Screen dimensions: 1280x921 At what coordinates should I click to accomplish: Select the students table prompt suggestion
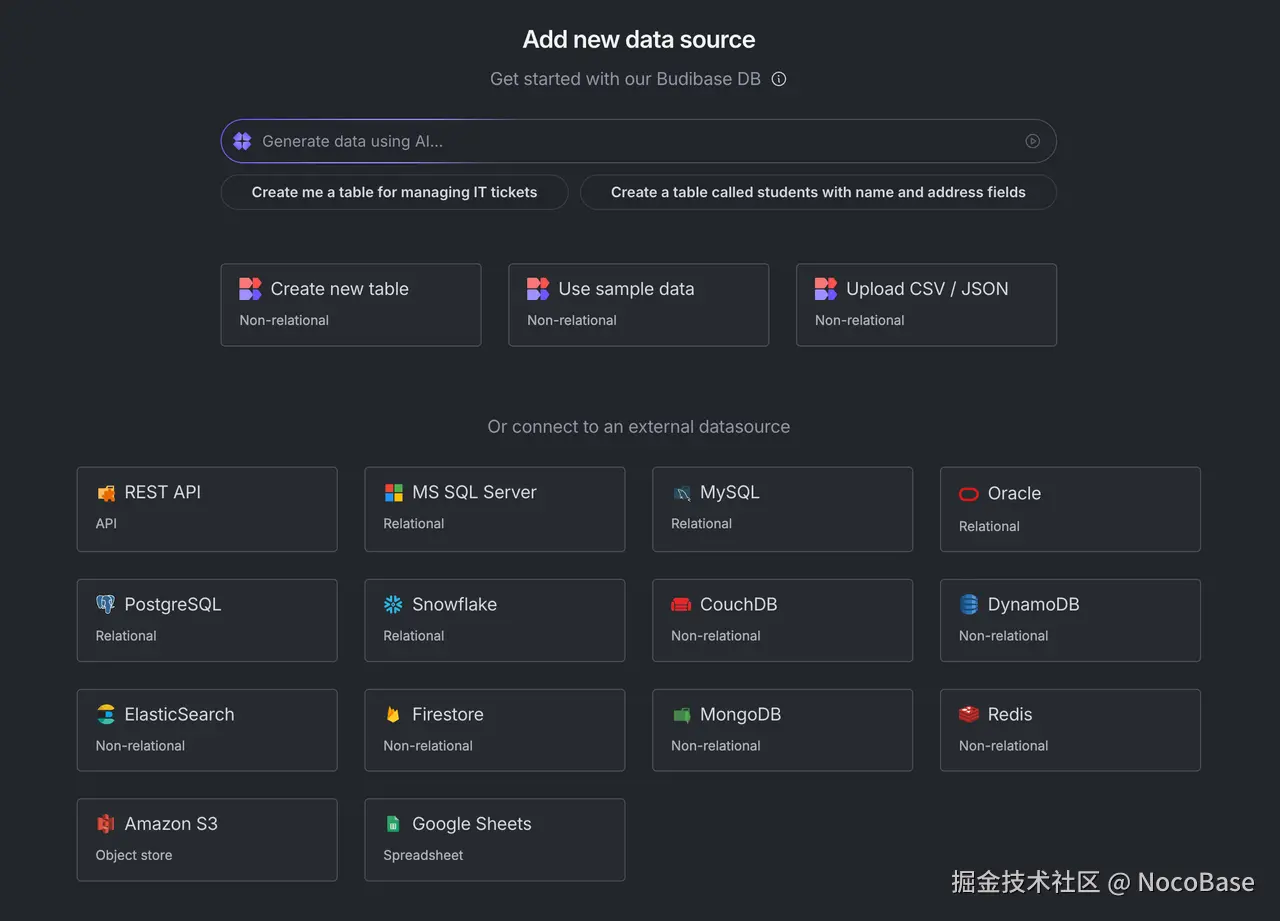(818, 192)
